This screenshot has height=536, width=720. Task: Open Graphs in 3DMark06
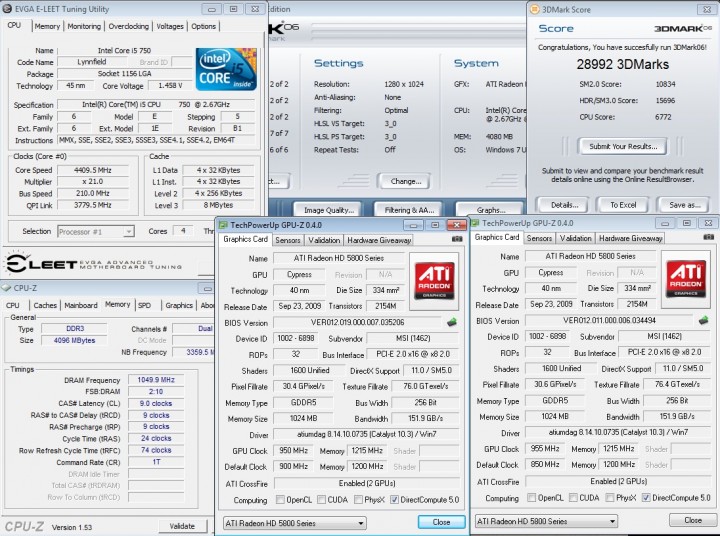click(491, 210)
